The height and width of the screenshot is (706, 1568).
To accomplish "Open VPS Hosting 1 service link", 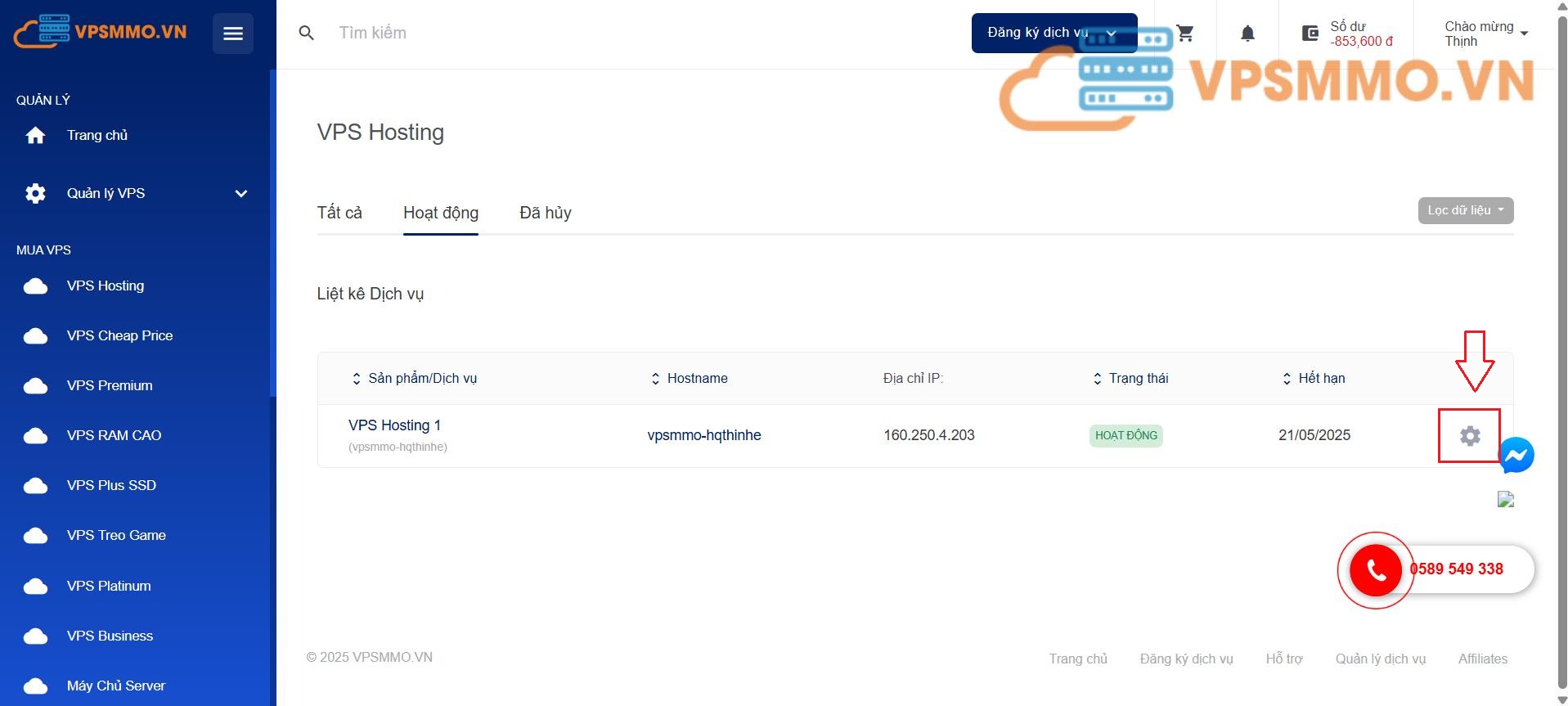I will coord(394,425).
